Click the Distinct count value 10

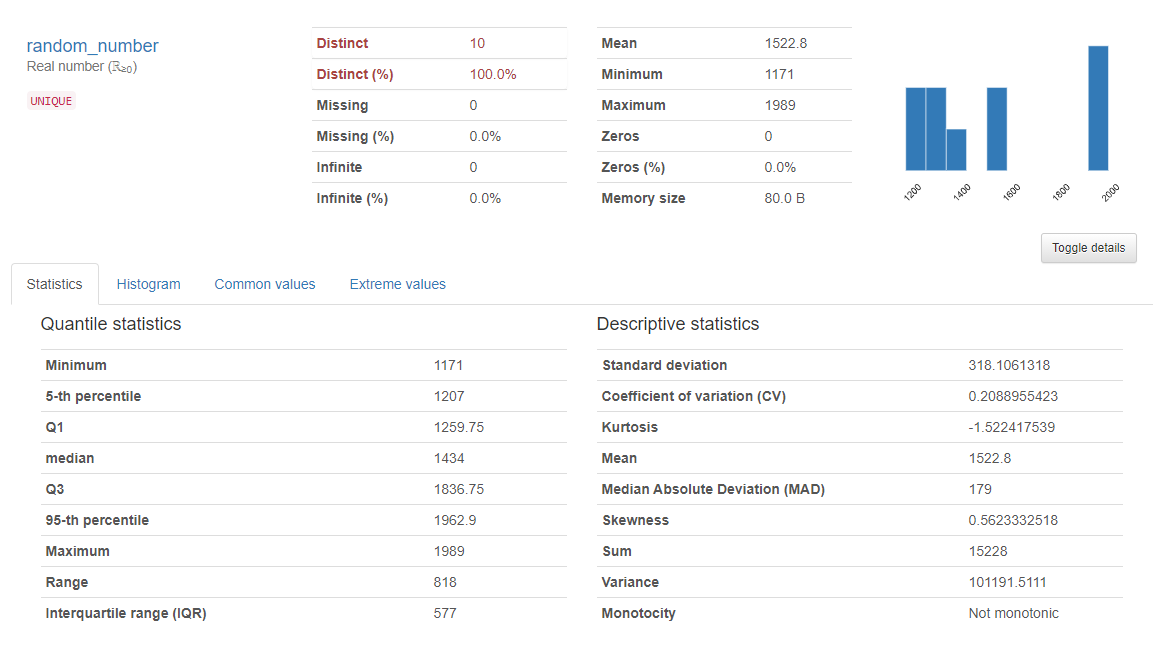point(477,44)
